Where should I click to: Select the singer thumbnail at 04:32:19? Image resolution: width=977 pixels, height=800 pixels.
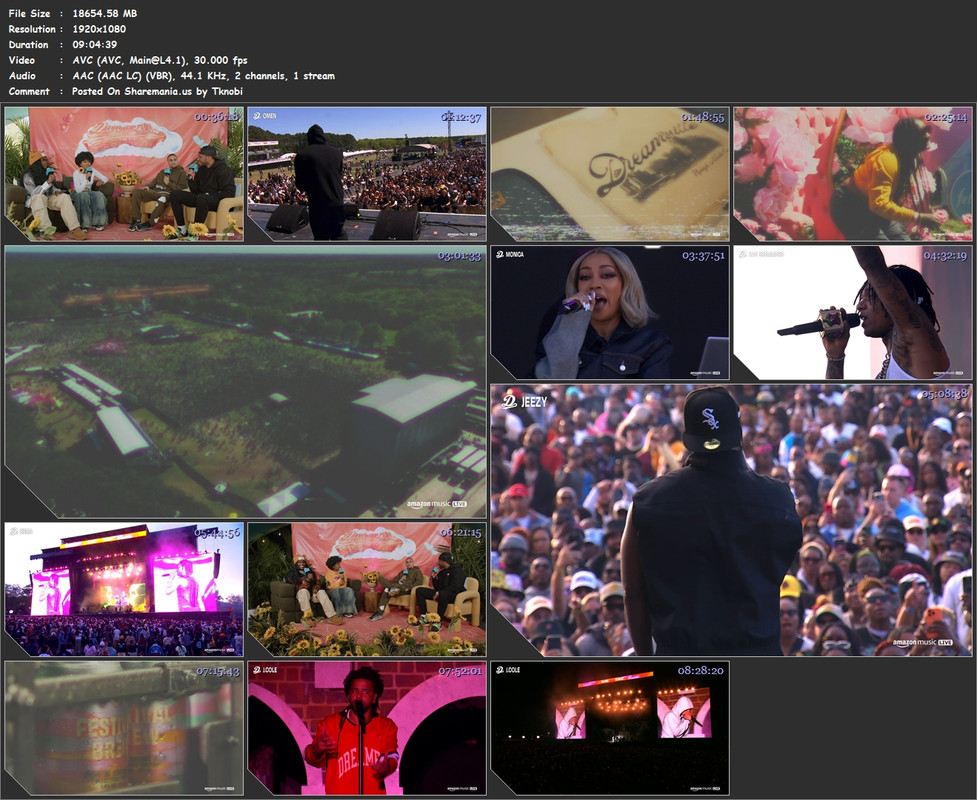pyautogui.click(x=853, y=312)
